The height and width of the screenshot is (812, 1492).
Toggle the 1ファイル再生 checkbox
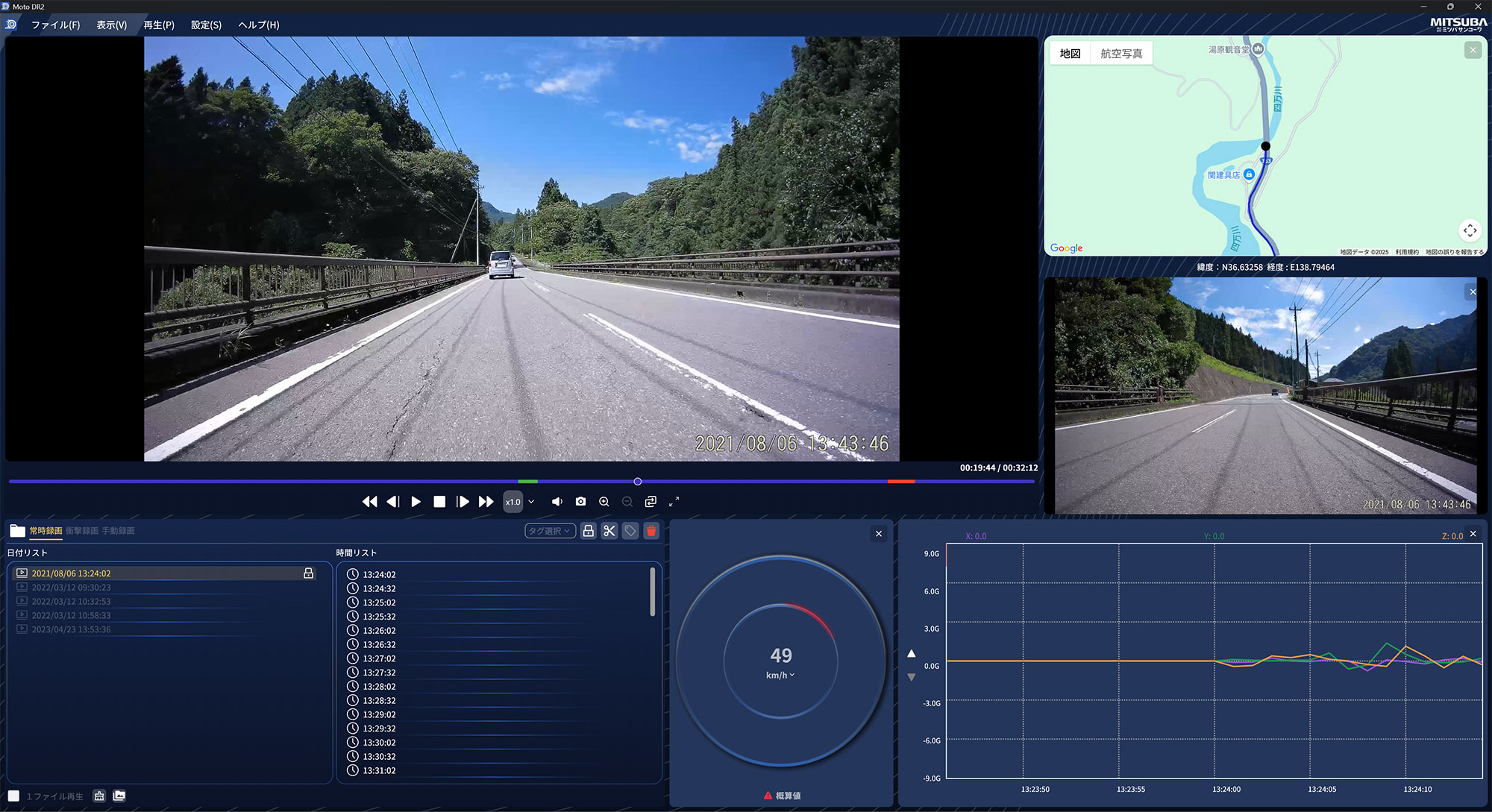(x=13, y=796)
